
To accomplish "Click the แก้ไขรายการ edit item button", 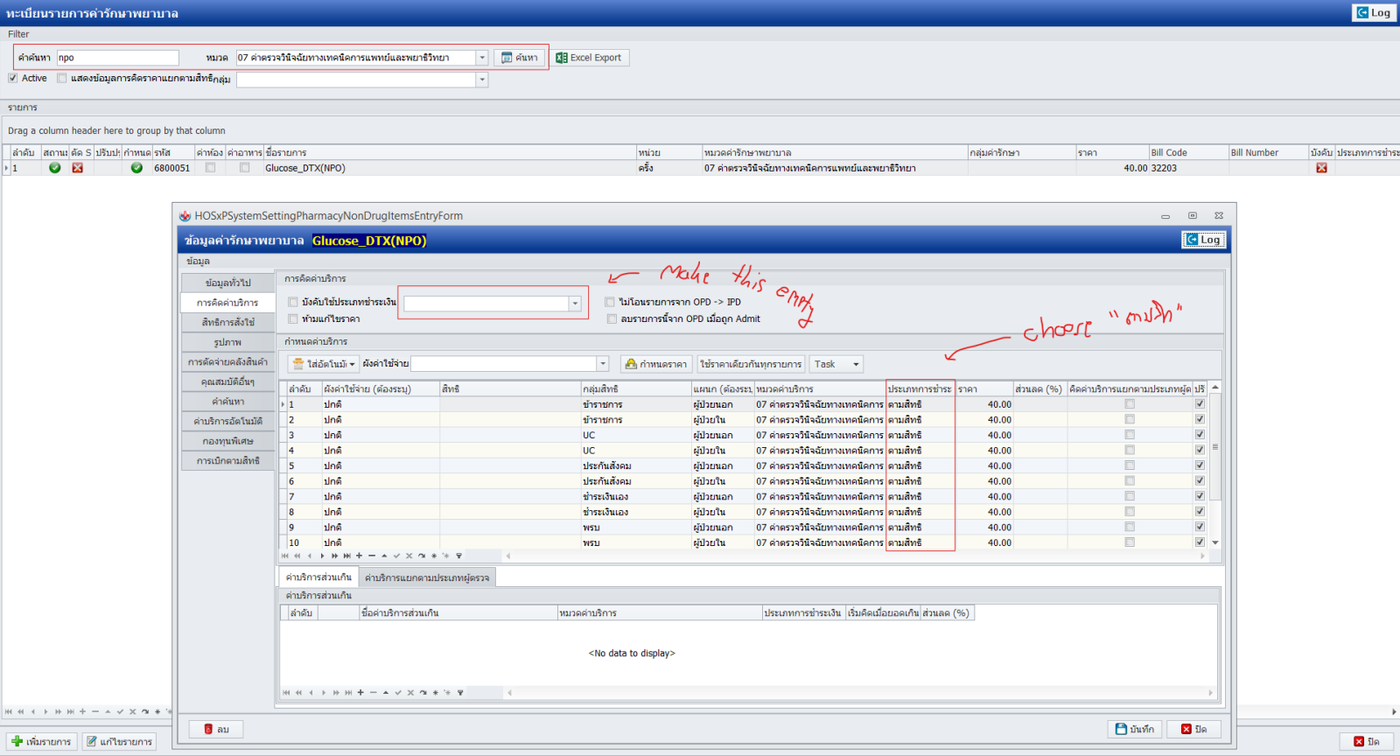I will 119,741.
